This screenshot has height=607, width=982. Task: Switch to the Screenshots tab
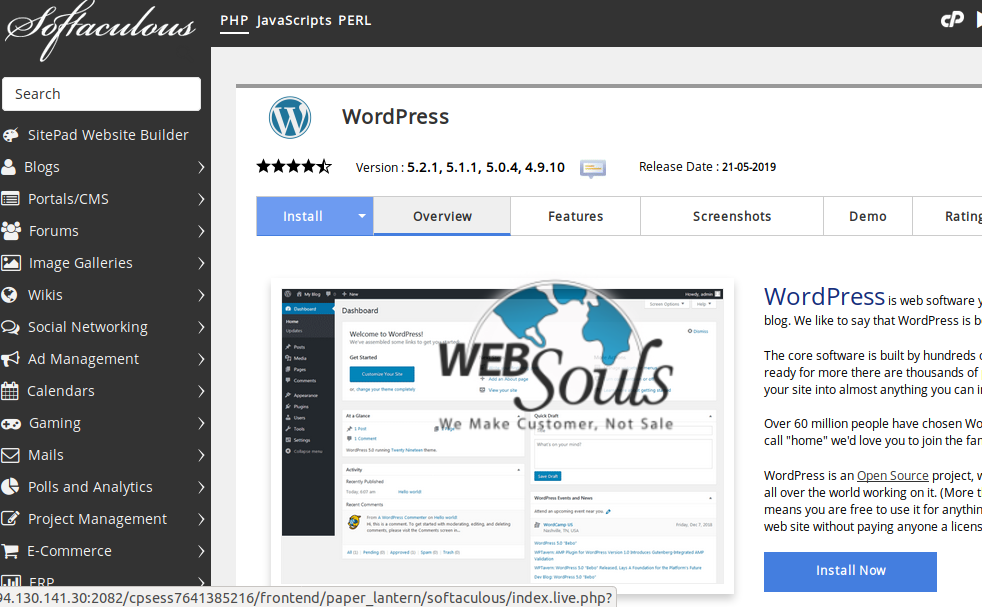tap(731, 216)
